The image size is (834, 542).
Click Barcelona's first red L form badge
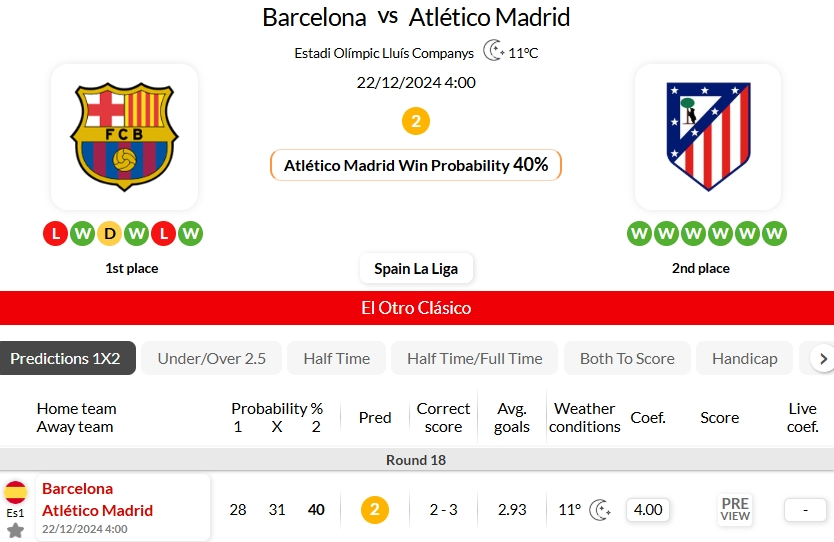55,234
